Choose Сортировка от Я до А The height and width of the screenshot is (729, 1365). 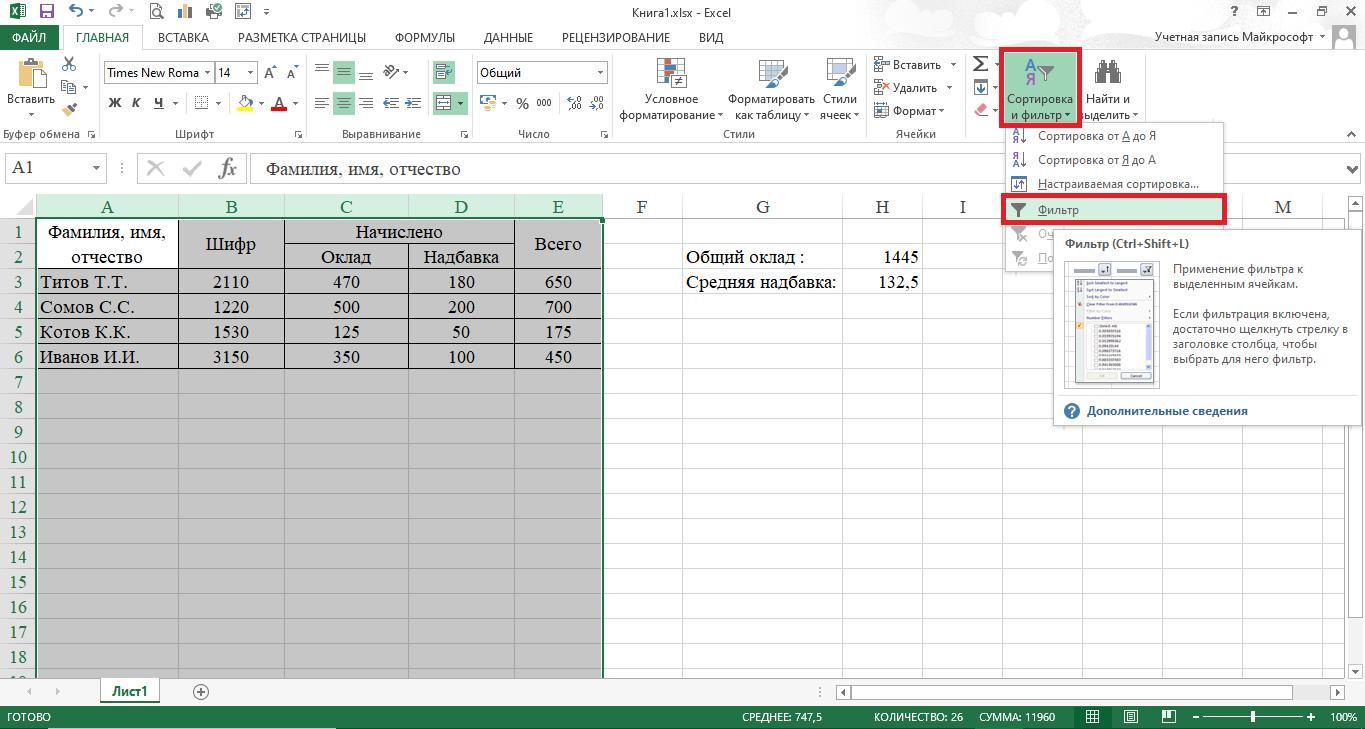point(1113,160)
